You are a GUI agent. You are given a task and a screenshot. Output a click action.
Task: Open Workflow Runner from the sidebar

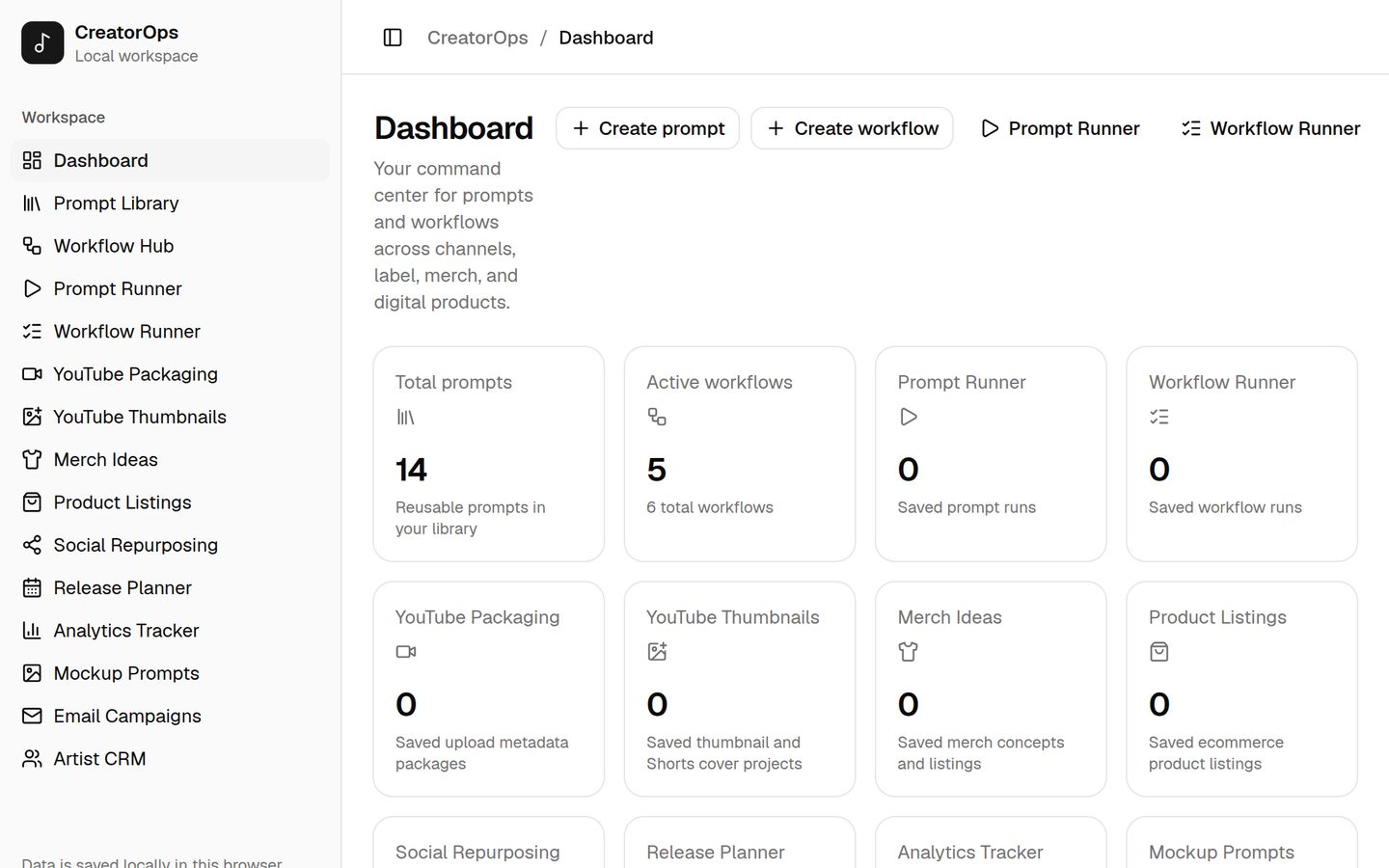click(x=170, y=332)
